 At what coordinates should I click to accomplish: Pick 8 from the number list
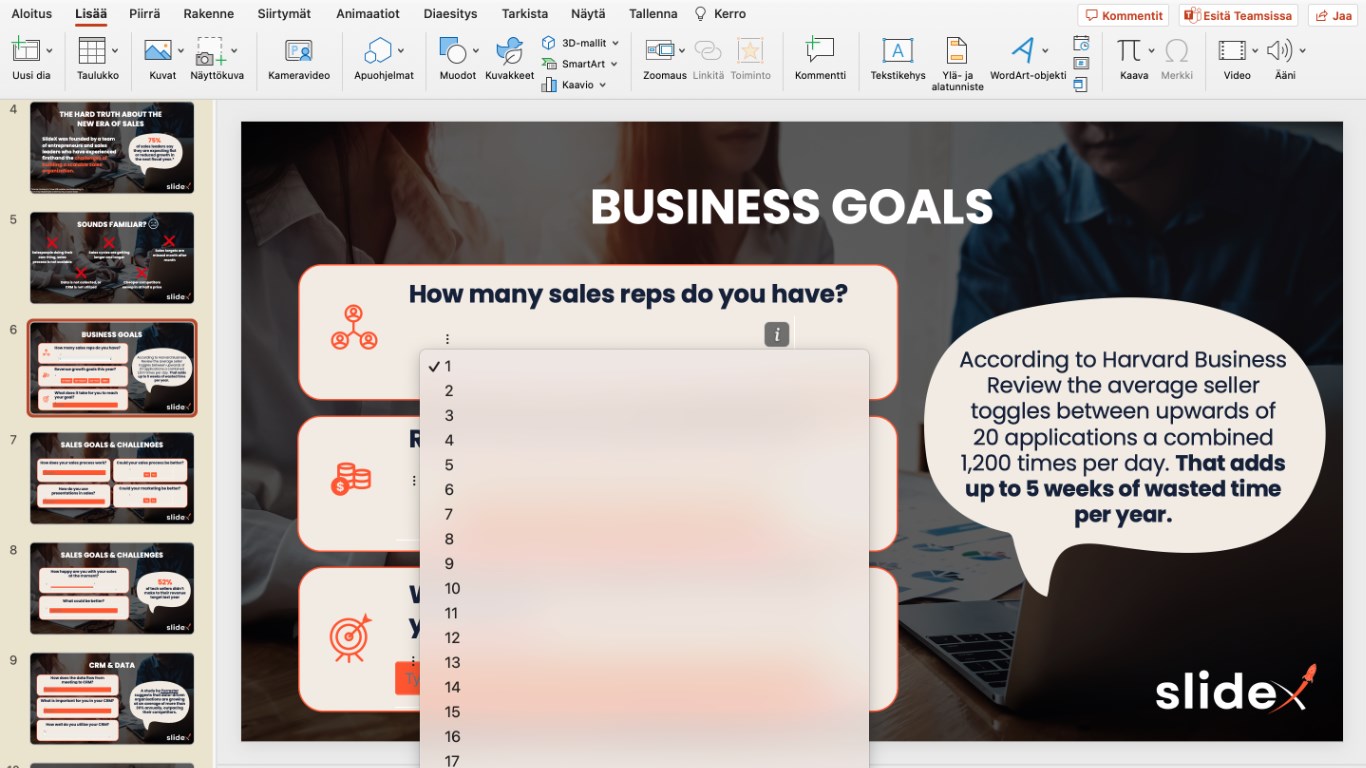[x=644, y=539]
